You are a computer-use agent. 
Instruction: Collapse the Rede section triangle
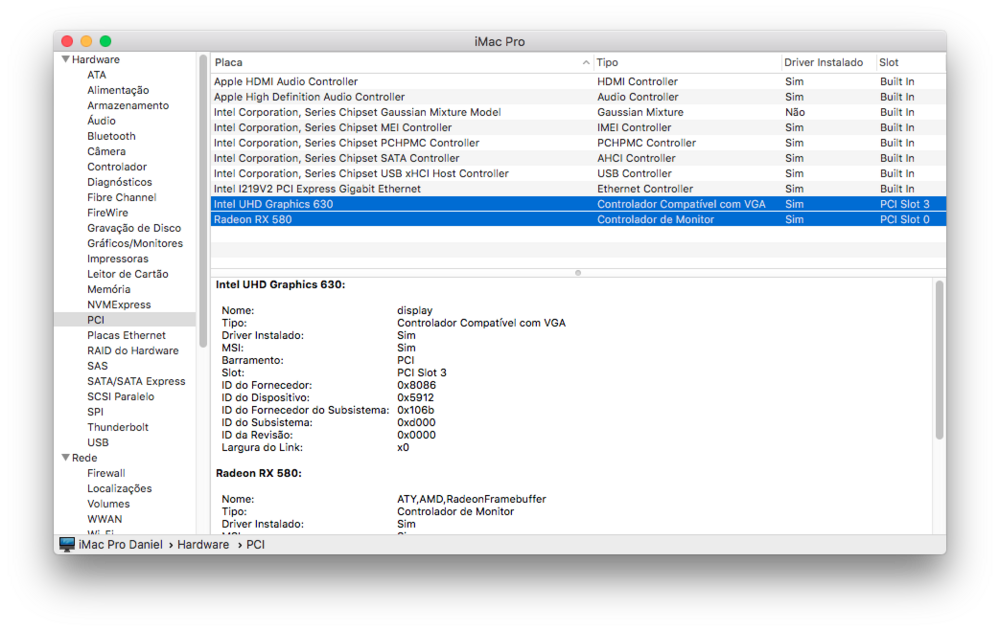[x=66, y=458]
